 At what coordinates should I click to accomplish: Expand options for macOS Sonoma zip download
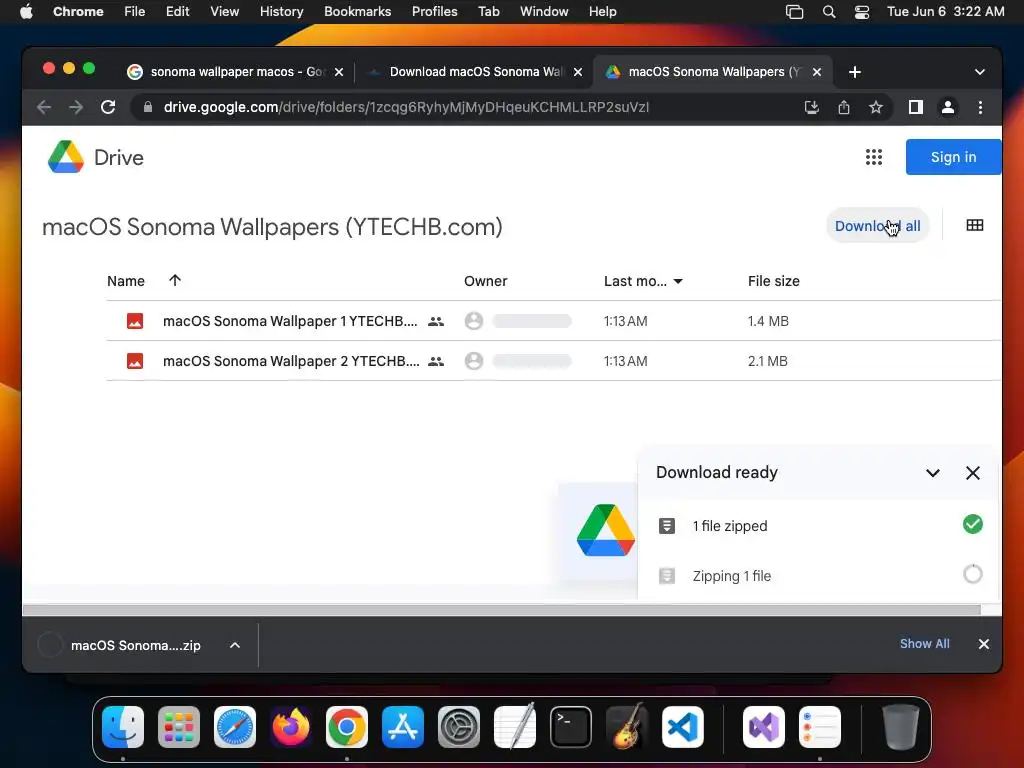234,645
